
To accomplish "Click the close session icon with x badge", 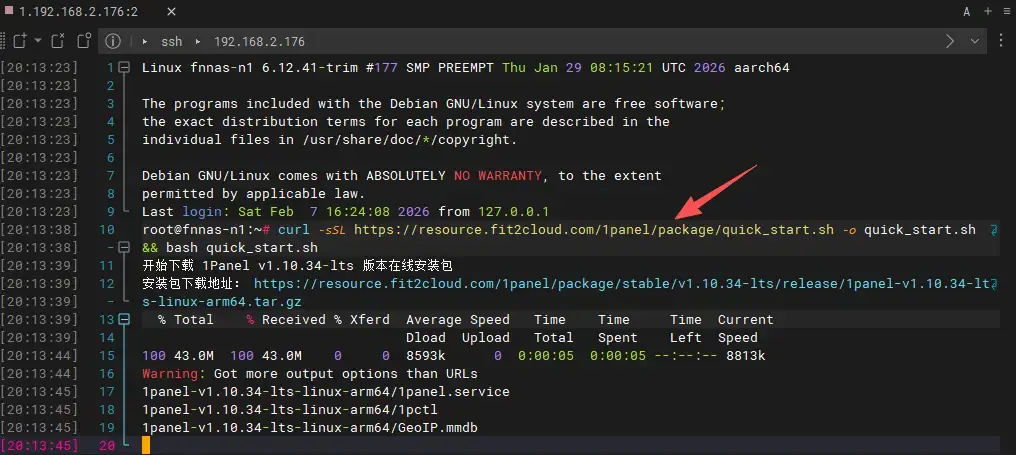I will pyautogui.click(x=58, y=41).
